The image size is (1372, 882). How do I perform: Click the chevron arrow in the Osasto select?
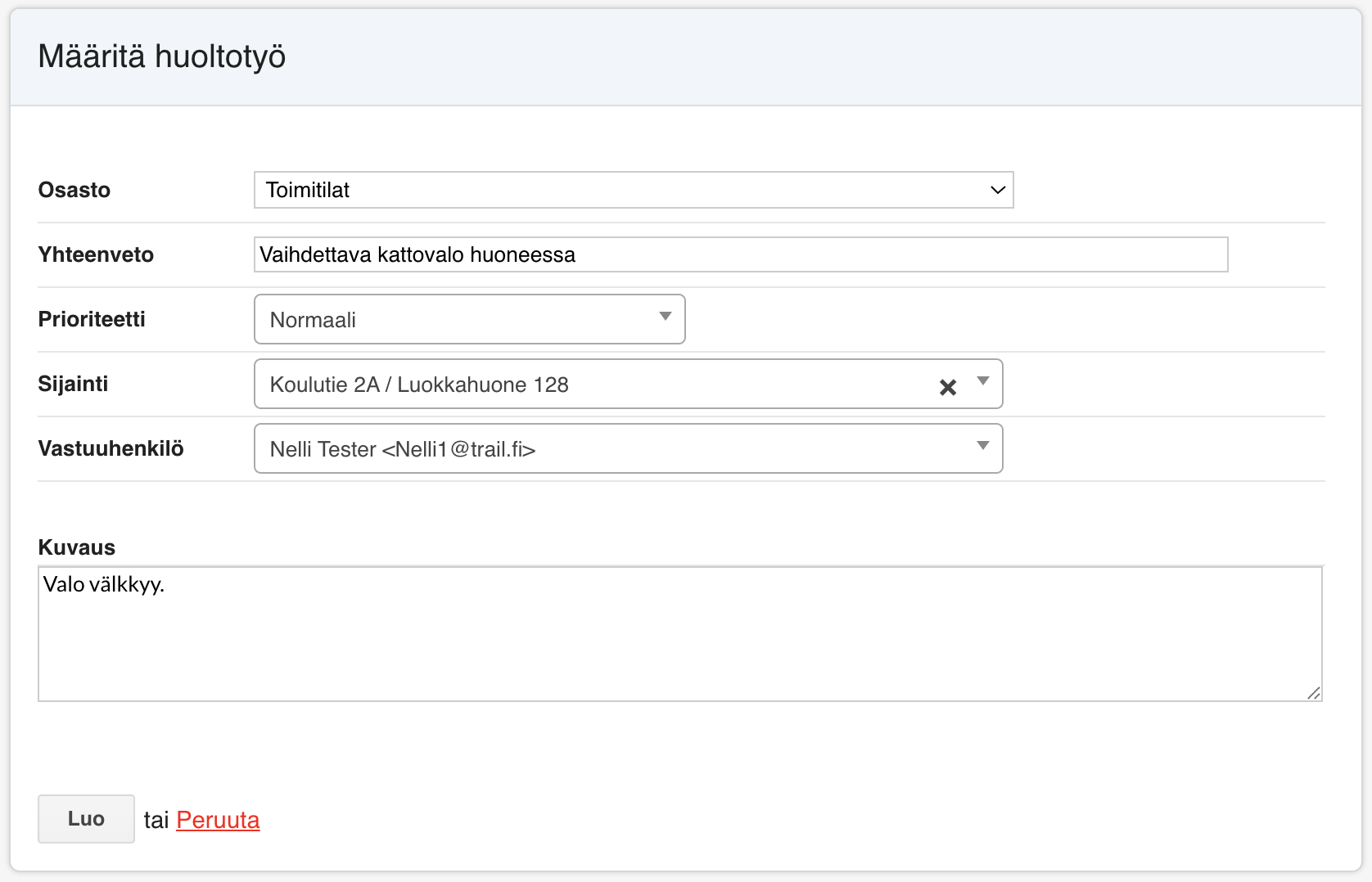997,190
